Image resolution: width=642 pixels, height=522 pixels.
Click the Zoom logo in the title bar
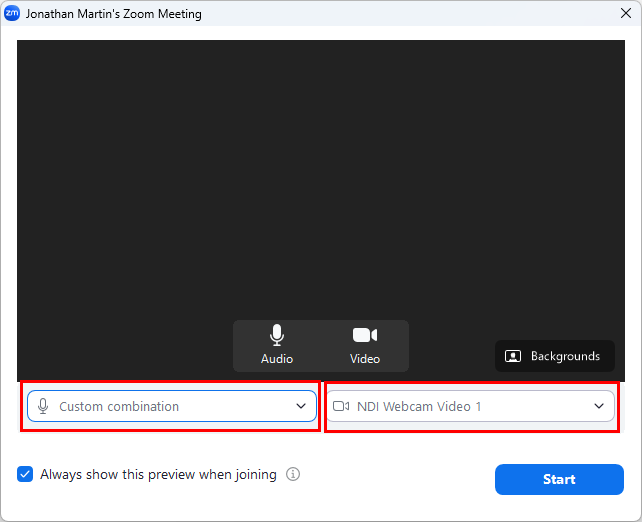pyautogui.click(x=11, y=13)
